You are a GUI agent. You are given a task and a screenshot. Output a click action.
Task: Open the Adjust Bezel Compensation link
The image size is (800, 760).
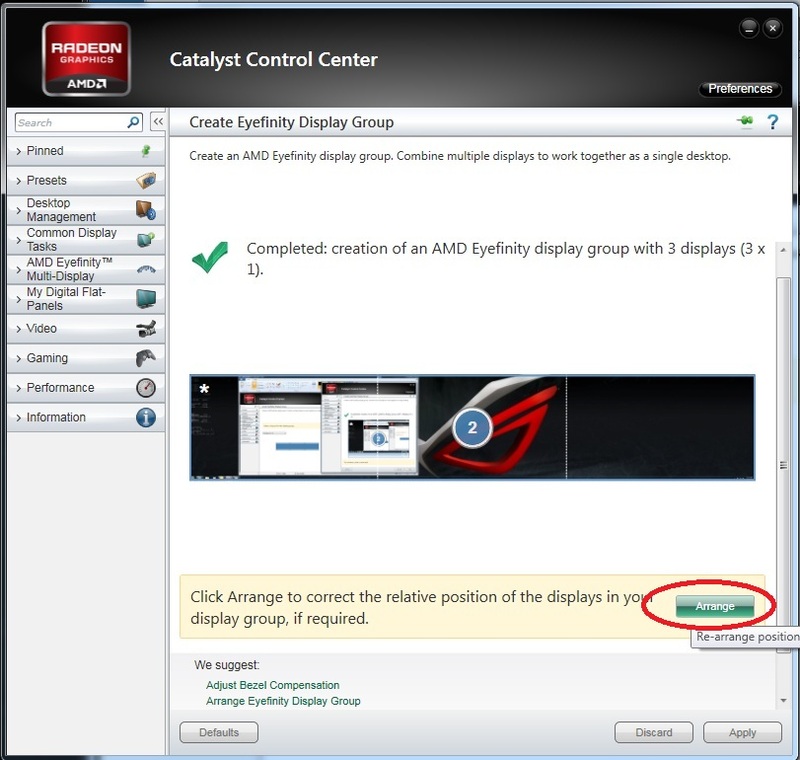(272, 685)
